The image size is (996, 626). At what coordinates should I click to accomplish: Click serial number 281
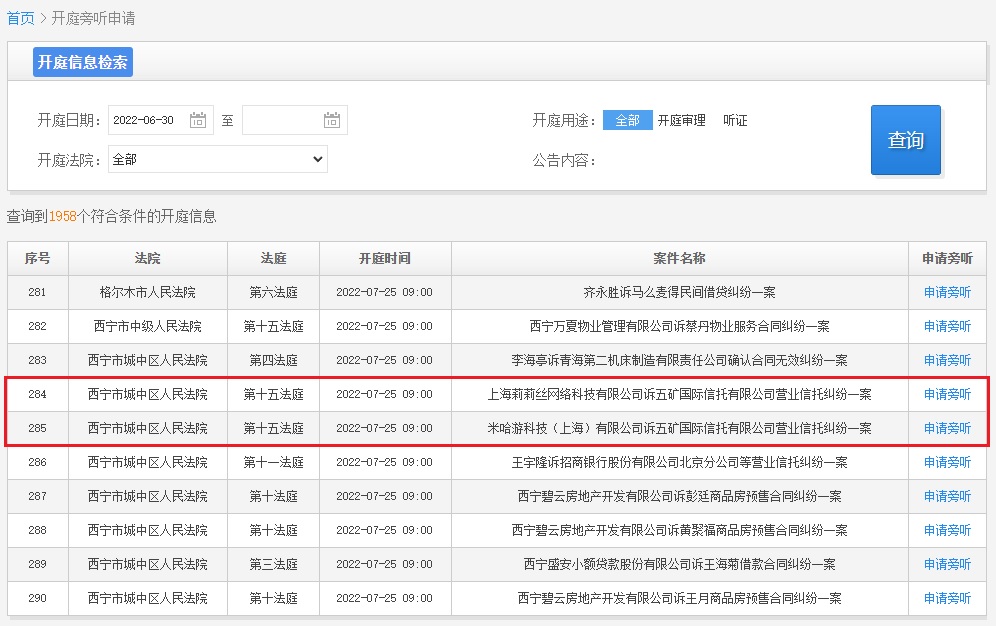(37, 292)
